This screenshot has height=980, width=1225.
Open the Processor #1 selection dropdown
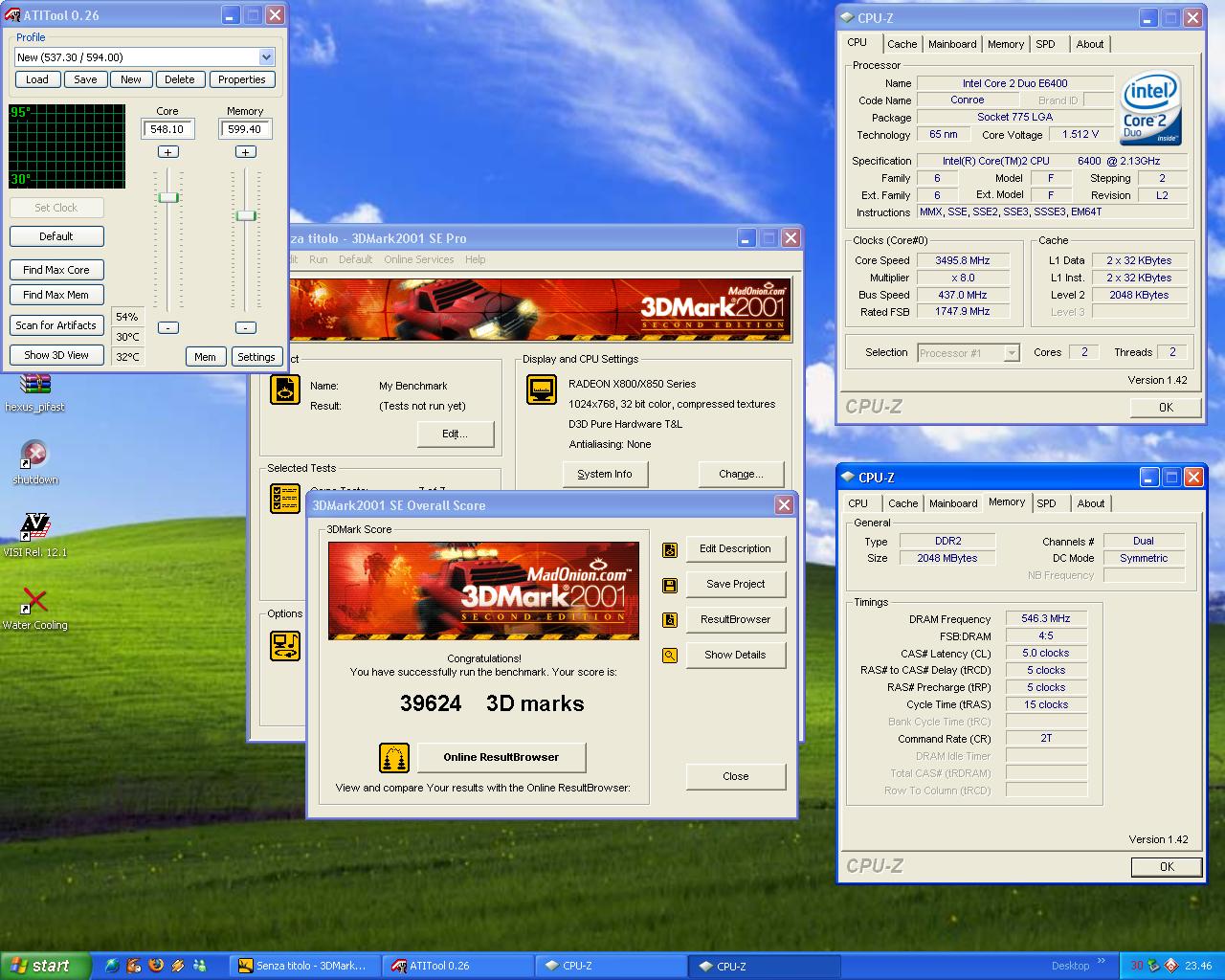pyautogui.click(x=1012, y=353)
